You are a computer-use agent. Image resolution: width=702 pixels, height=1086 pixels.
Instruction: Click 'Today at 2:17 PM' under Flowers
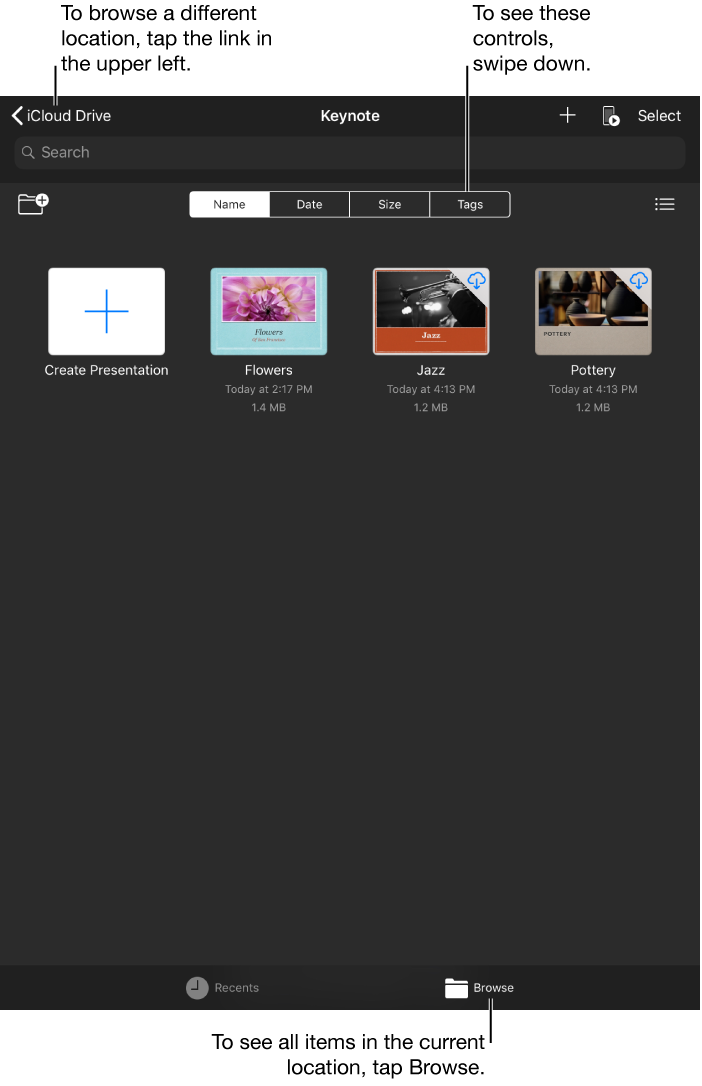pos(269,389)
